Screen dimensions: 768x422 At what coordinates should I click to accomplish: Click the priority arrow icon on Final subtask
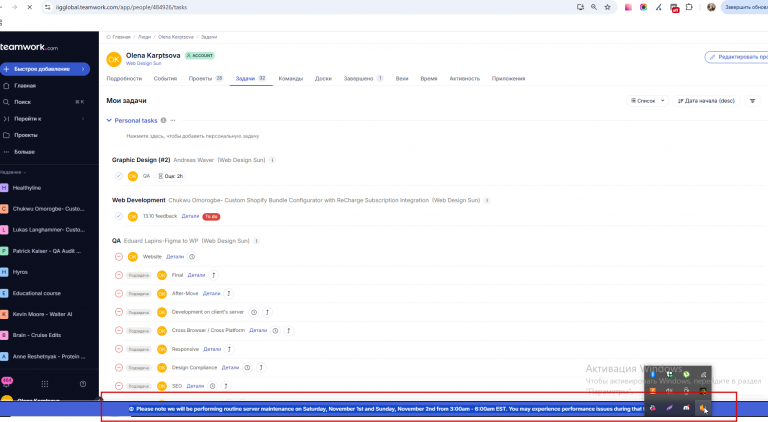pyautogui.click(x=214, y=275)
